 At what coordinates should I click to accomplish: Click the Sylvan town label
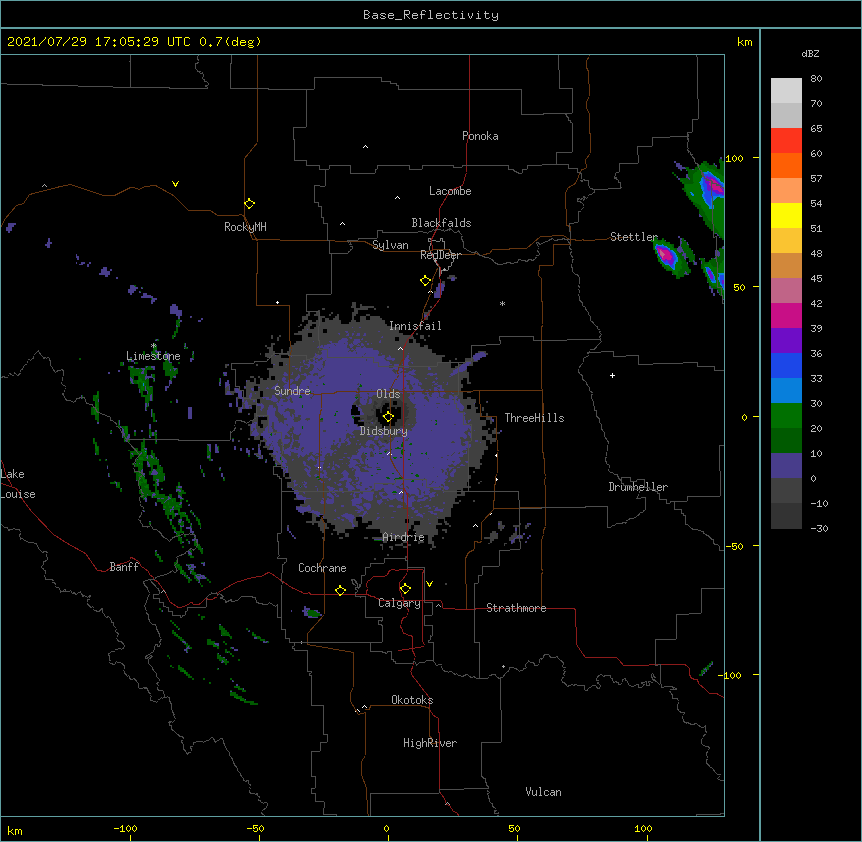coord(390,245)
